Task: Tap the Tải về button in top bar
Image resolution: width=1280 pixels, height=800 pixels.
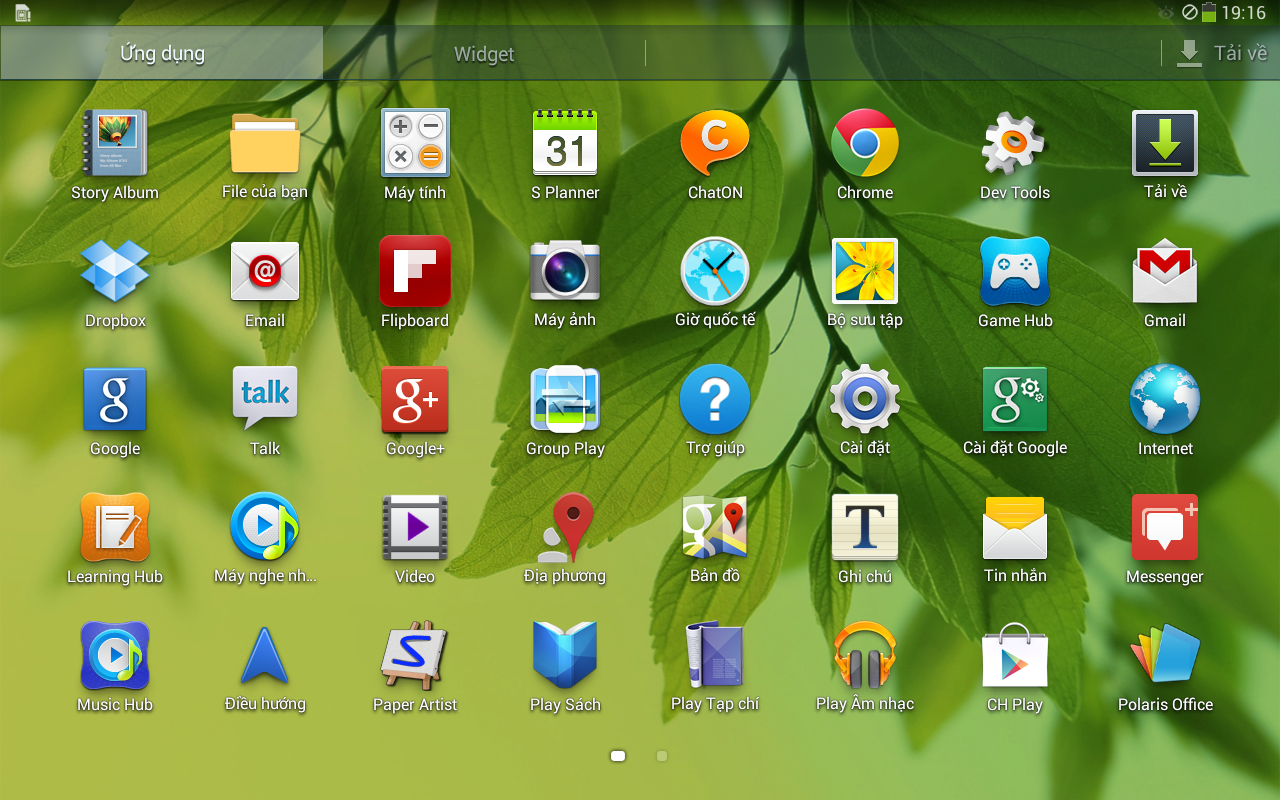Action: 1221,53
